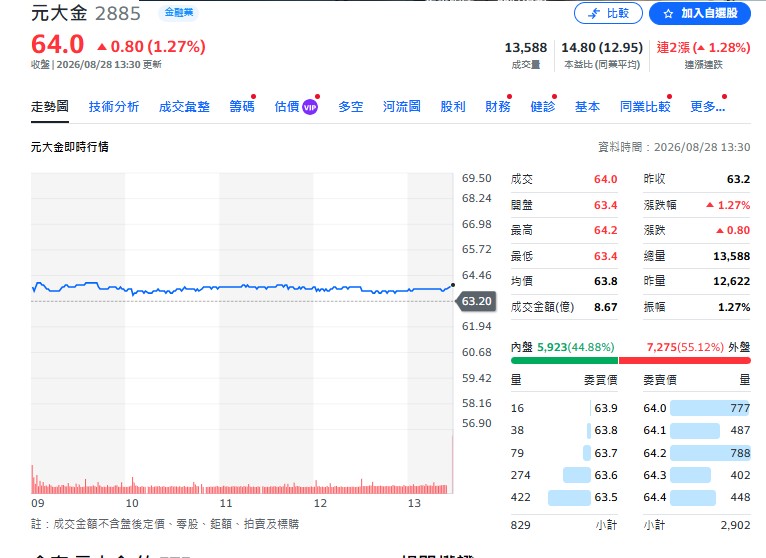The width and height of the screenshot is (766, 558).
Task: Open the 估價 tab
Action: tap(287, 107)
